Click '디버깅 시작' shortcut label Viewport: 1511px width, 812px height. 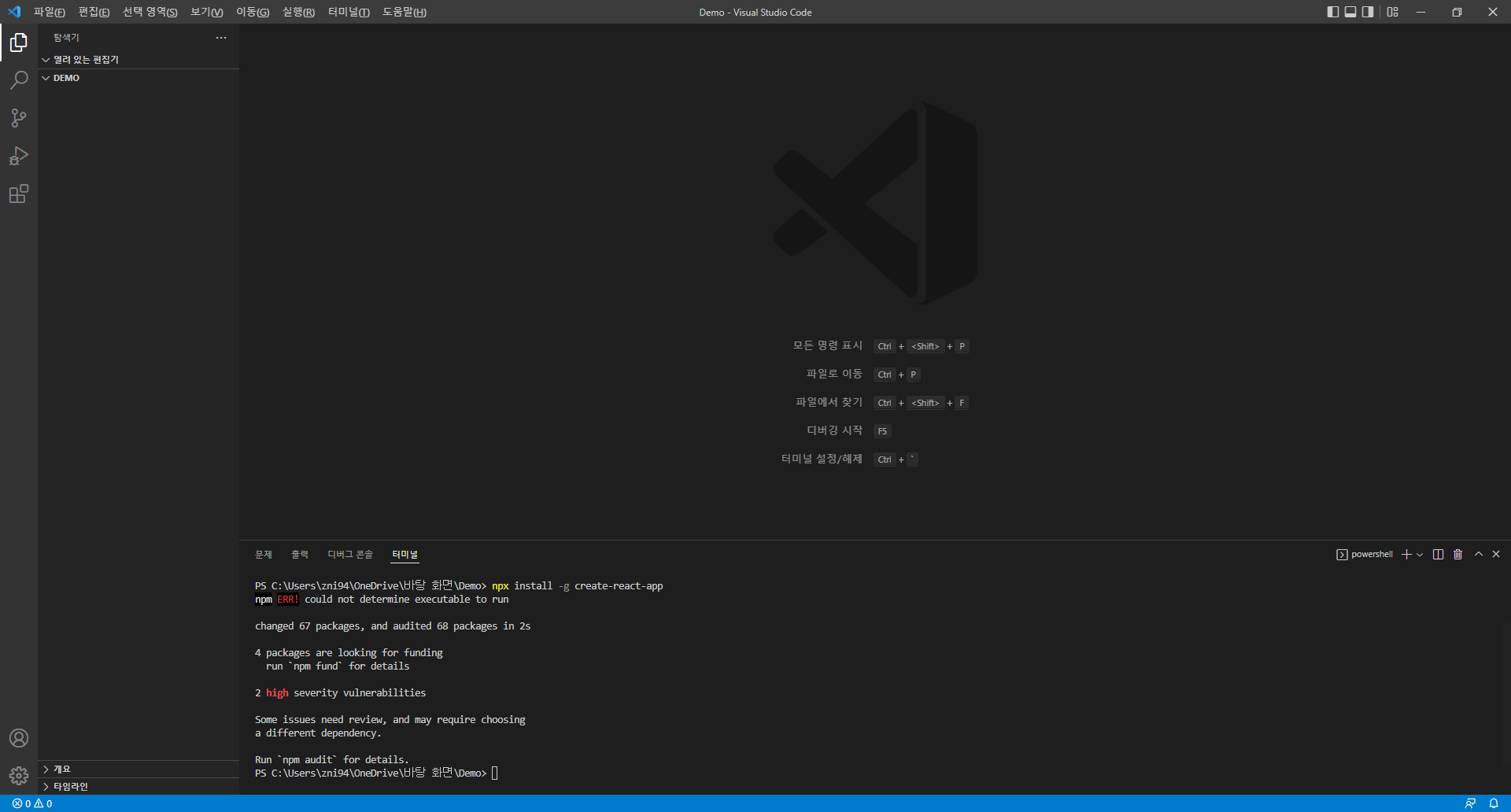click(834, 430)
